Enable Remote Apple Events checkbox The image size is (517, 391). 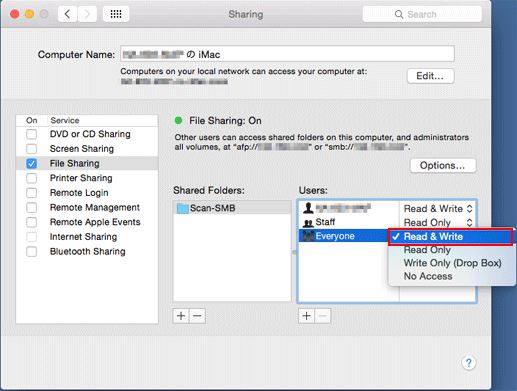[x=32, y=222]
